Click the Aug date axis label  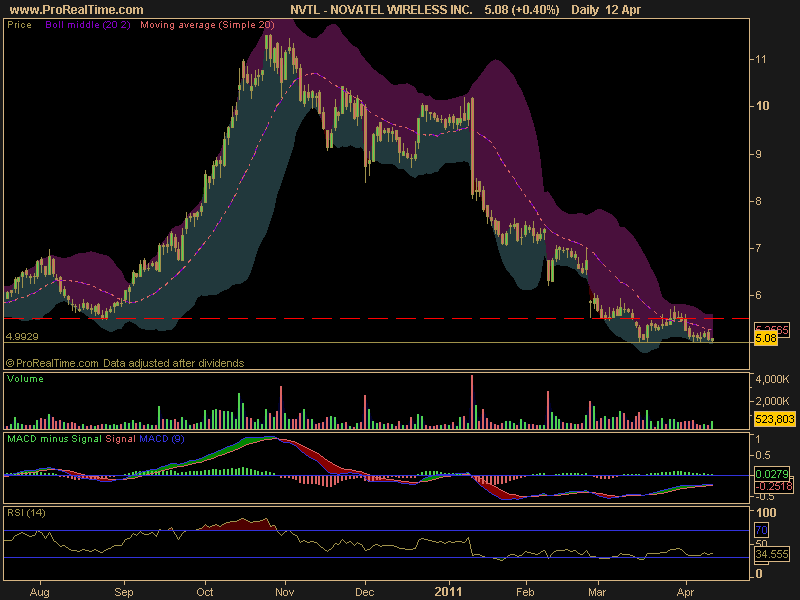pyautogui.click(x=39, y=592)
